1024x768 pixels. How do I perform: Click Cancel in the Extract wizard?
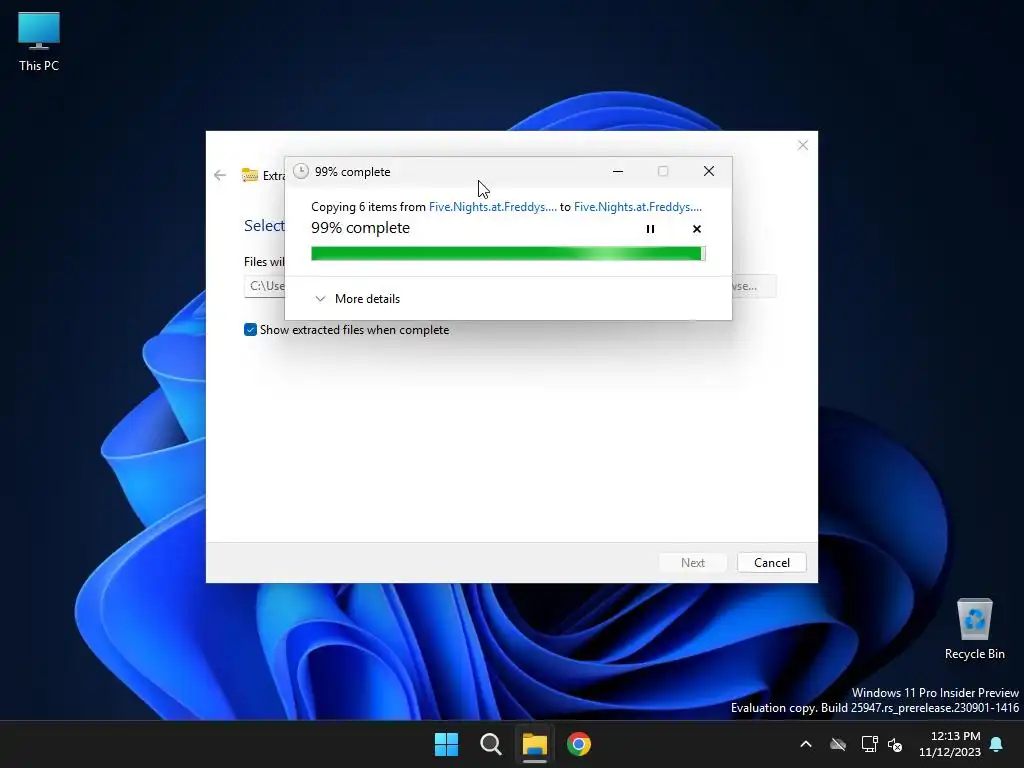tap(771, 563)
